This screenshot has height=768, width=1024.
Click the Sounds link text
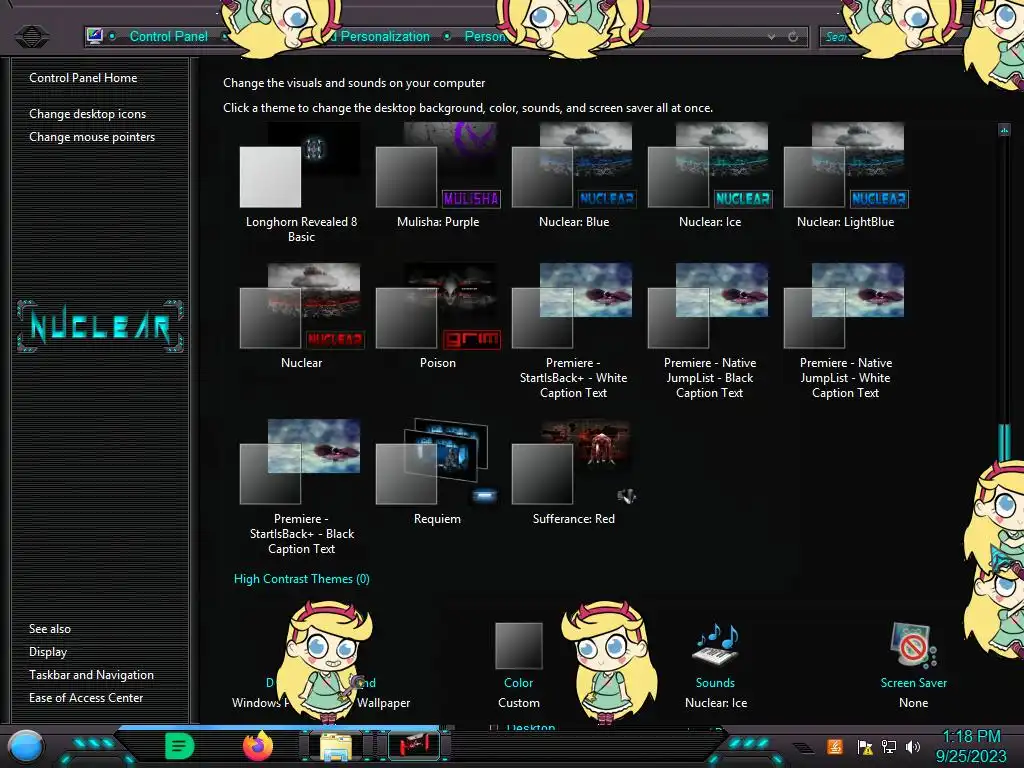pyautogui.click(x=715, y=682)
